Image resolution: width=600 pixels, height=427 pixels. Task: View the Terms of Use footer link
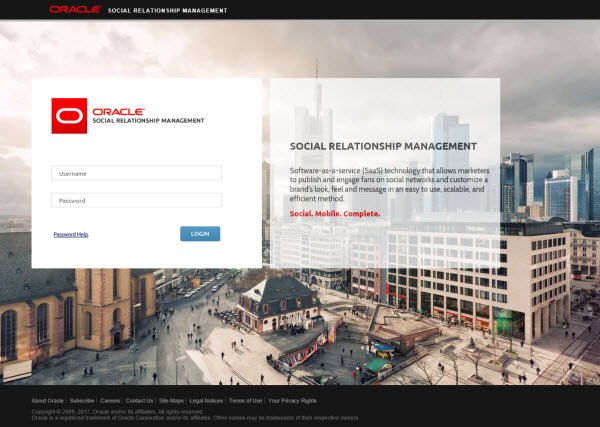(x=245, y=400)
